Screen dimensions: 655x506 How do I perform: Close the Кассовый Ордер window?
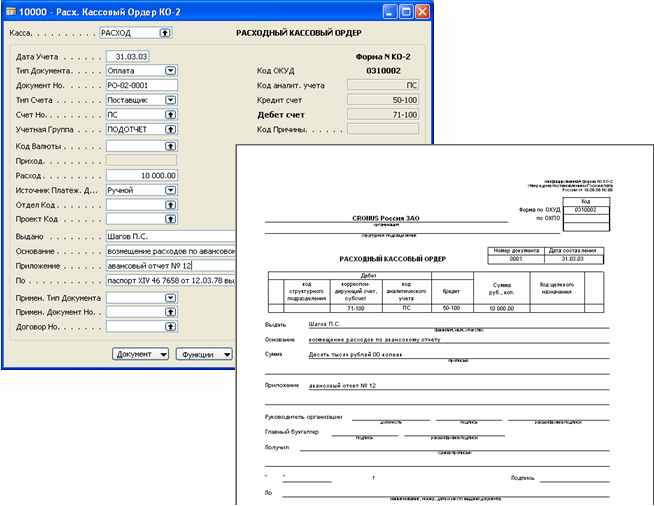click(422, 12)
